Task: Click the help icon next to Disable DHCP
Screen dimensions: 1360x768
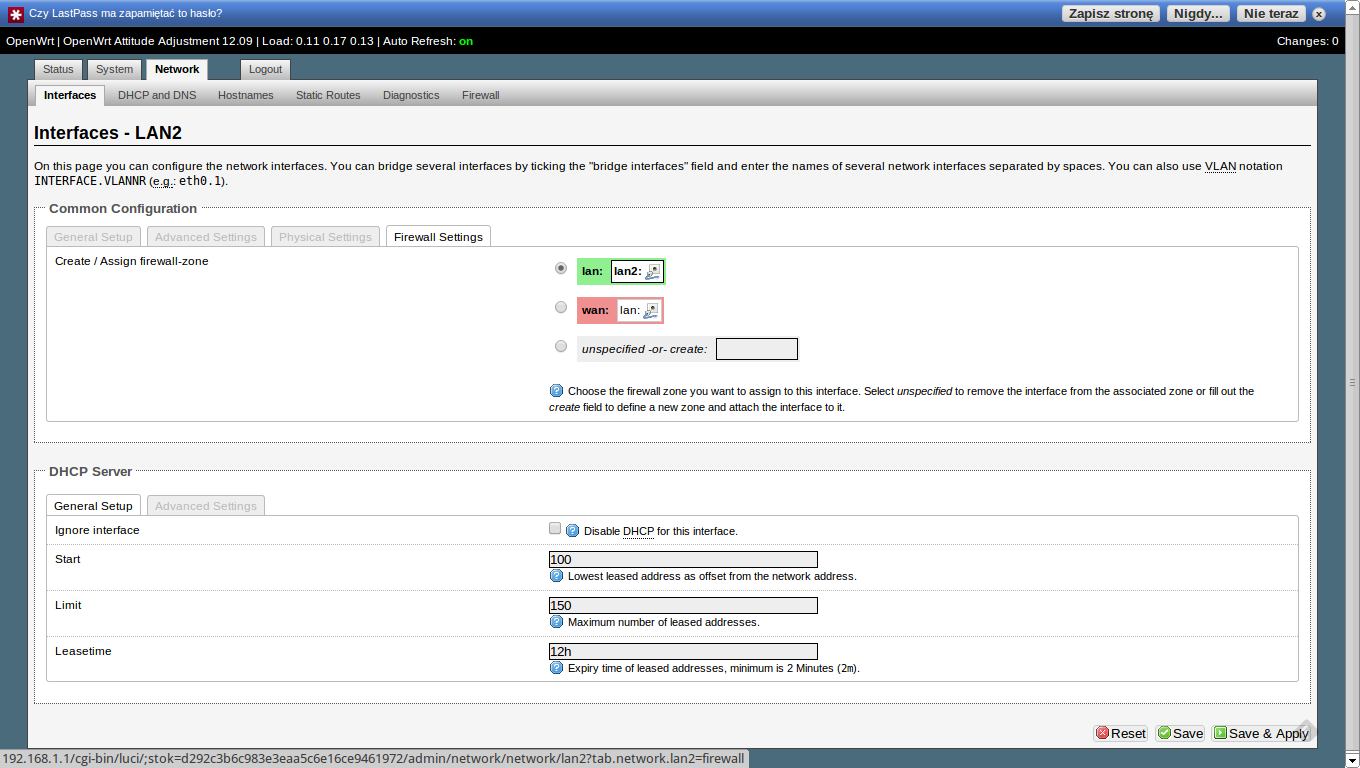Action: (x=573, y=531)
